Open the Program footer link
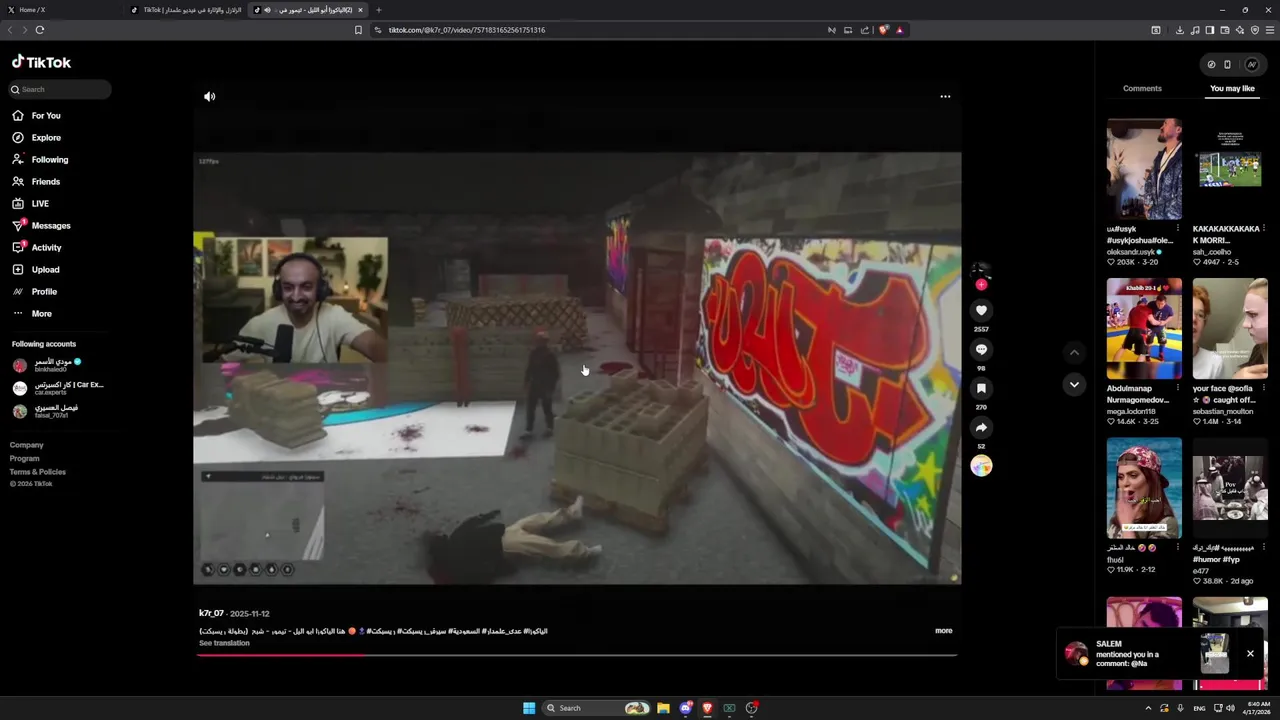 click(x=25, y=458)
